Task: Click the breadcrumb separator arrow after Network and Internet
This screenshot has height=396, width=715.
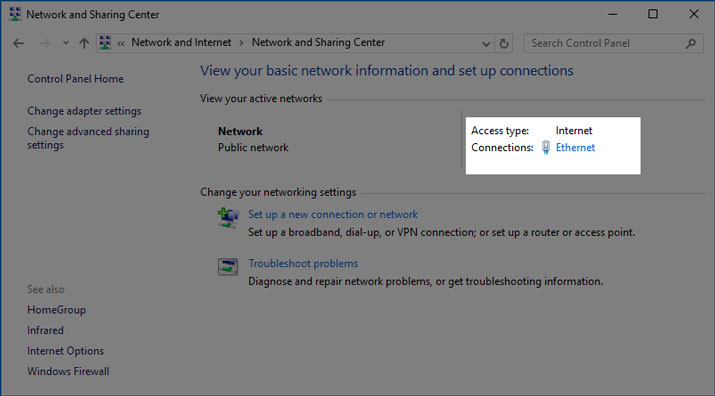Action: (241, 43)
